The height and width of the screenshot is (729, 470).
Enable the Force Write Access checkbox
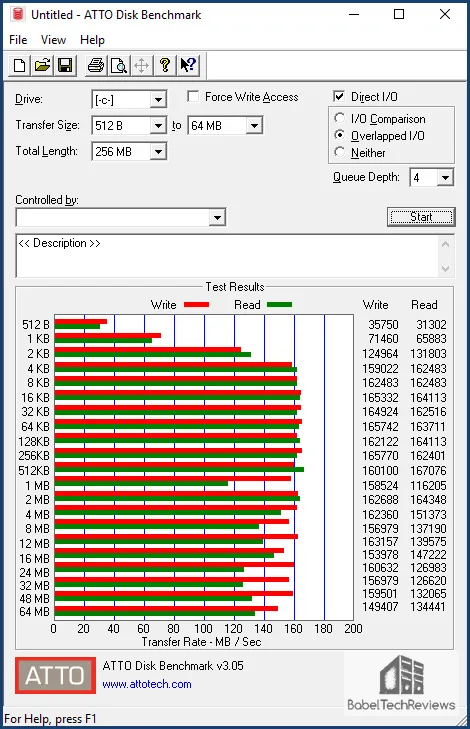[x=193, y=97]
